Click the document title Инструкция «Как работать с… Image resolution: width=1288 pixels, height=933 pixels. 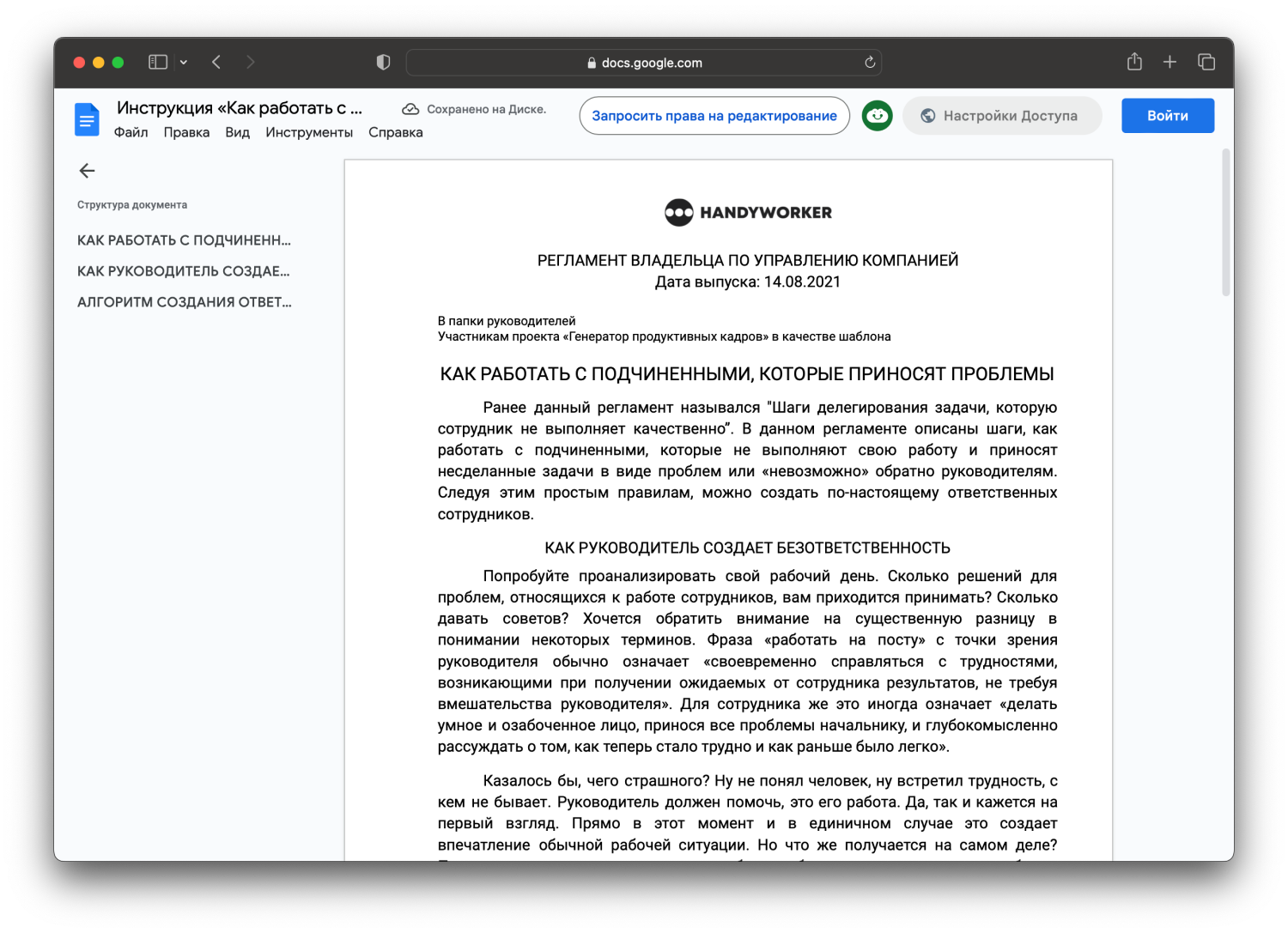coord(240,108)
